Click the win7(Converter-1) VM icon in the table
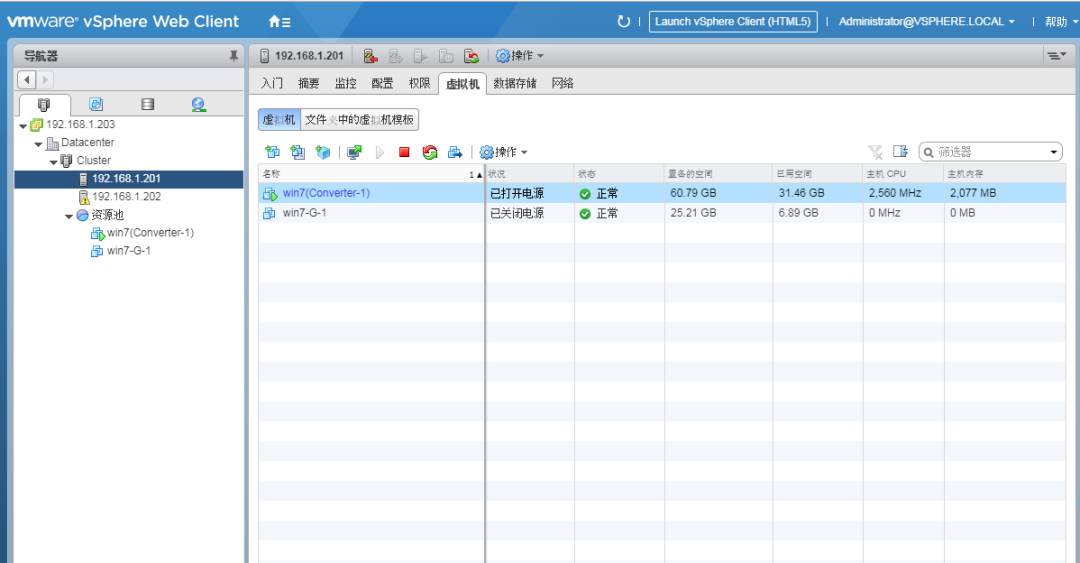Screen dimensions: 1080x563 (x=270, y=194)
